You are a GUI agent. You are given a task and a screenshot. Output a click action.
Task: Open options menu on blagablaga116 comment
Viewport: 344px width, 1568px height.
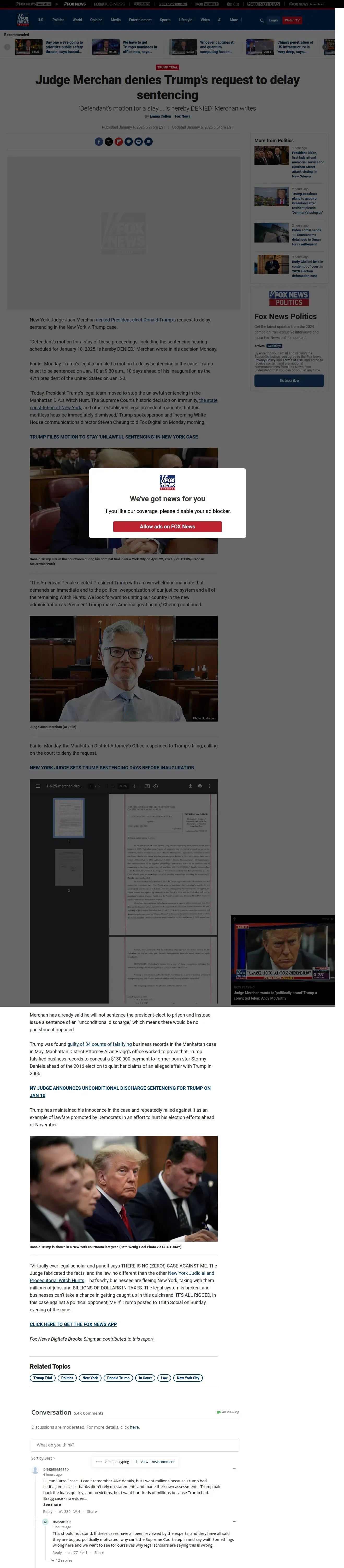point(235,1469)
